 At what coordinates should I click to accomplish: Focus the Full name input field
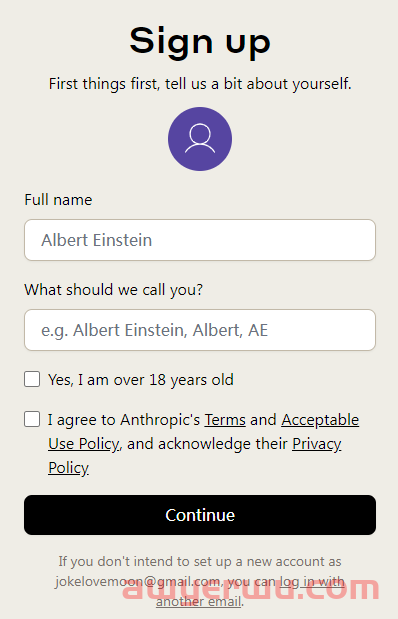tap(200, 240)
